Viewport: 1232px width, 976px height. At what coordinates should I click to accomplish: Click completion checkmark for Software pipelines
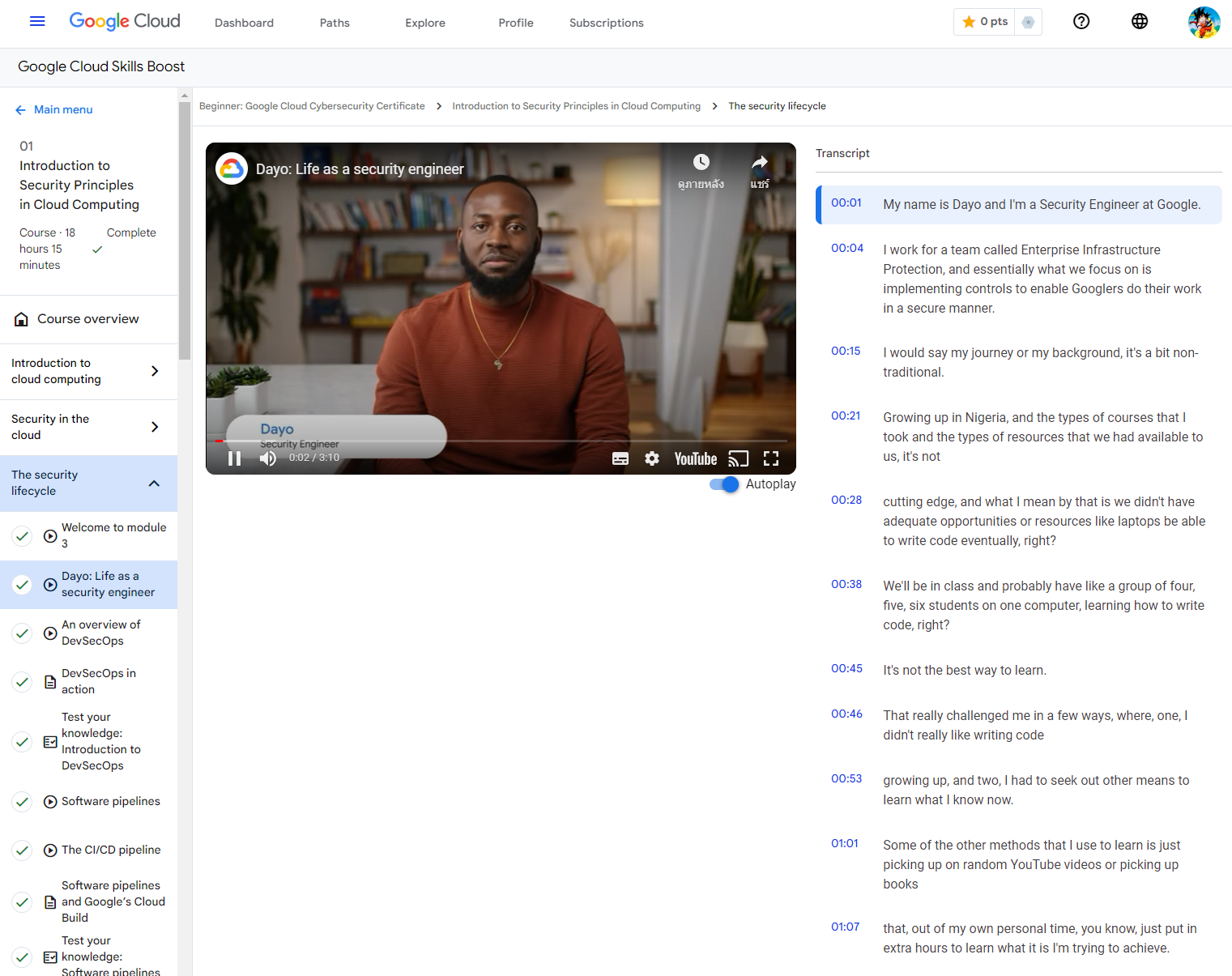(x=23, y=802)
